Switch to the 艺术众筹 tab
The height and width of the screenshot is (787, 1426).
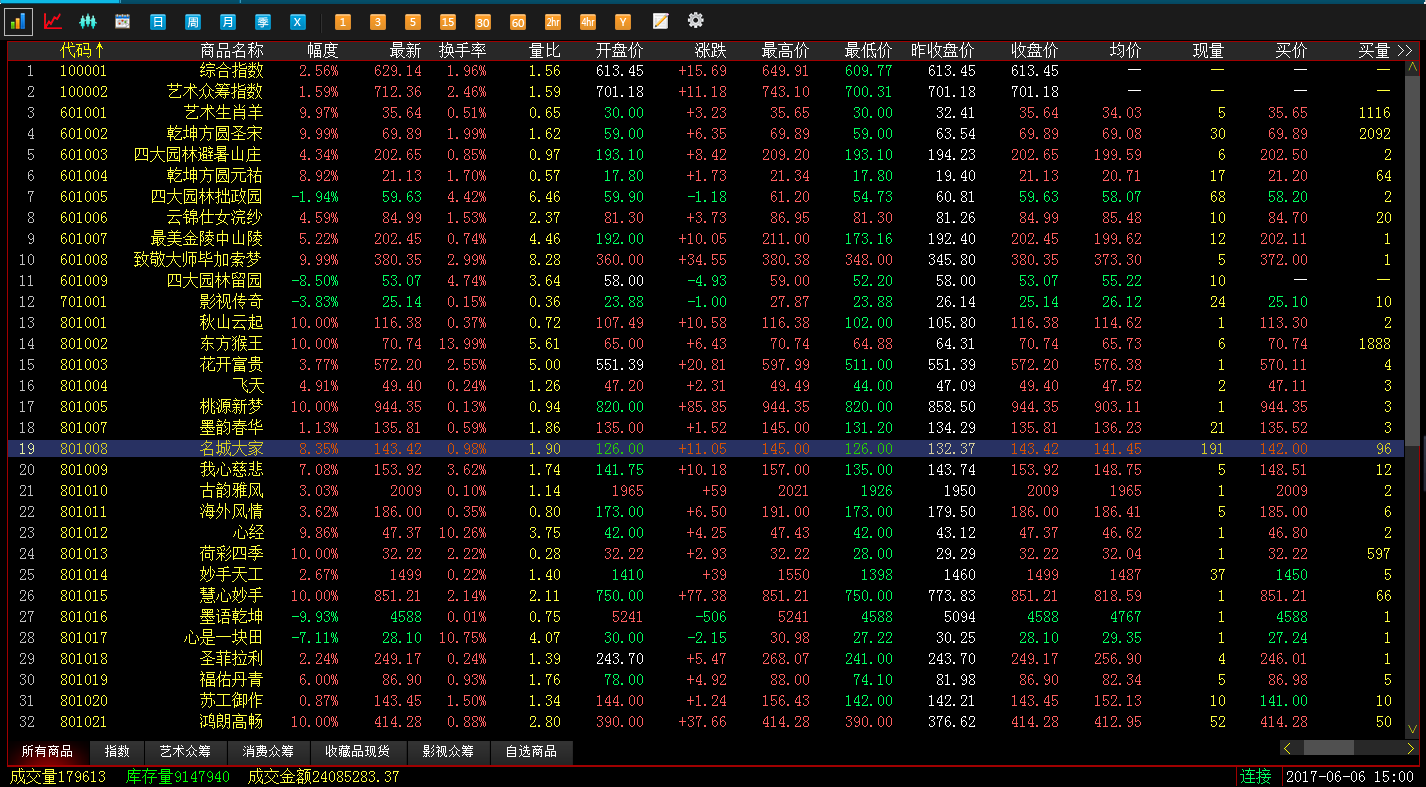click(186, 752)
